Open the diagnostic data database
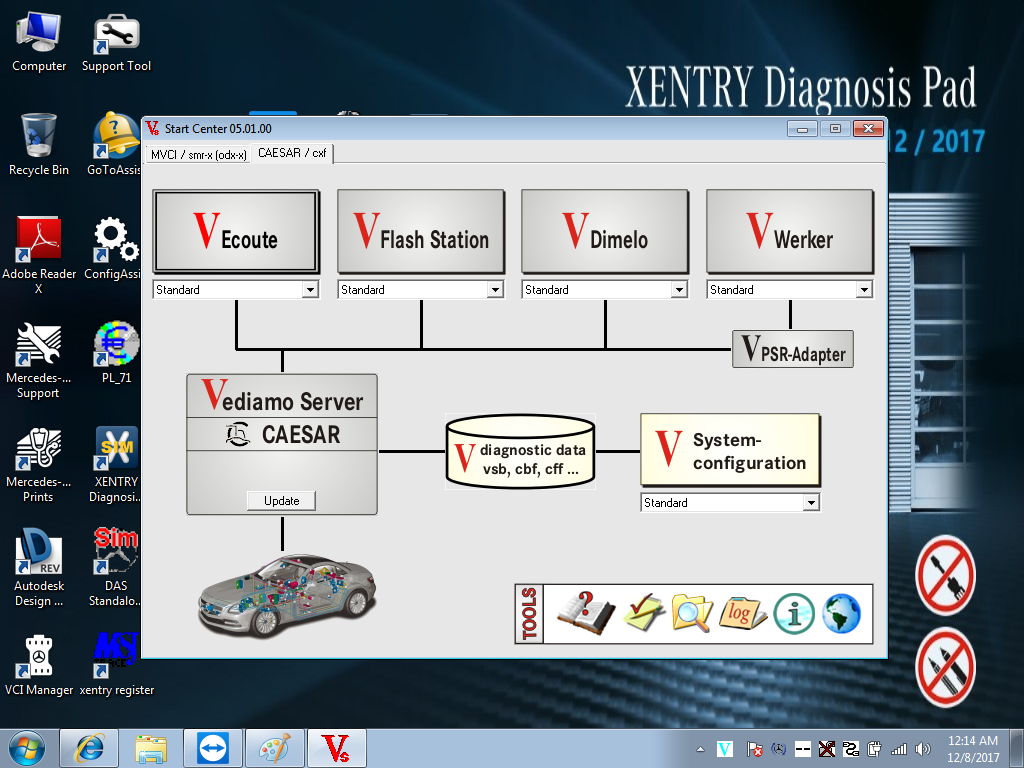Viewport: 1024px width, 768px height. (x=520, y=451)
